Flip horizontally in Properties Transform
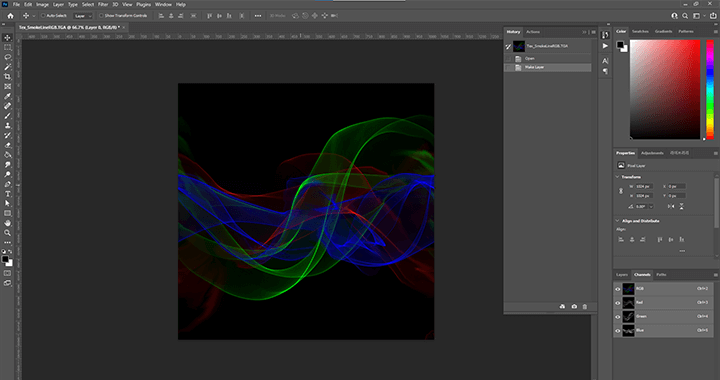 (x=671, y=207)
